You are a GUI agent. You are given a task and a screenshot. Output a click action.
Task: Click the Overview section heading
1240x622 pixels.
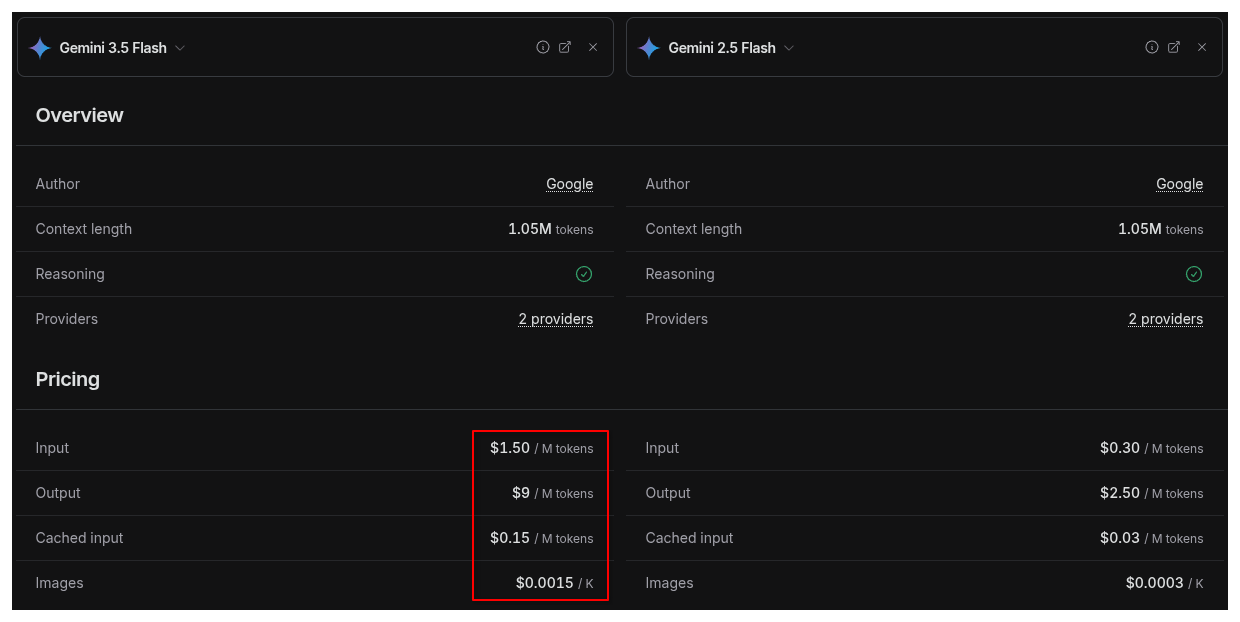(80, 115)
